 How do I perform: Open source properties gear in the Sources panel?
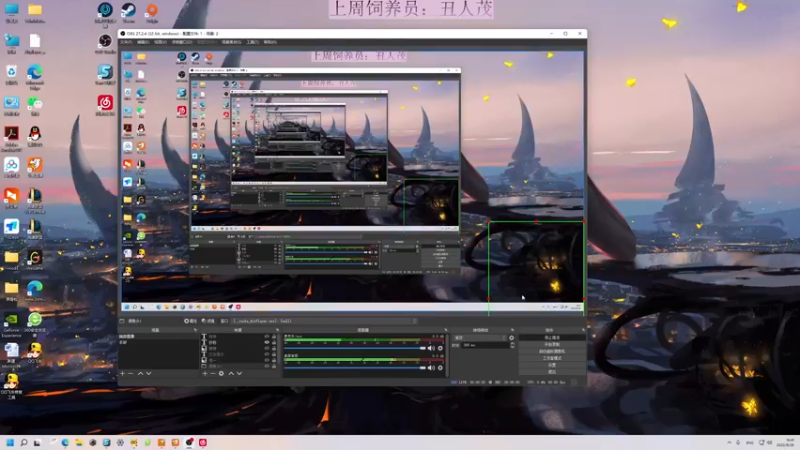coord(221,373)
